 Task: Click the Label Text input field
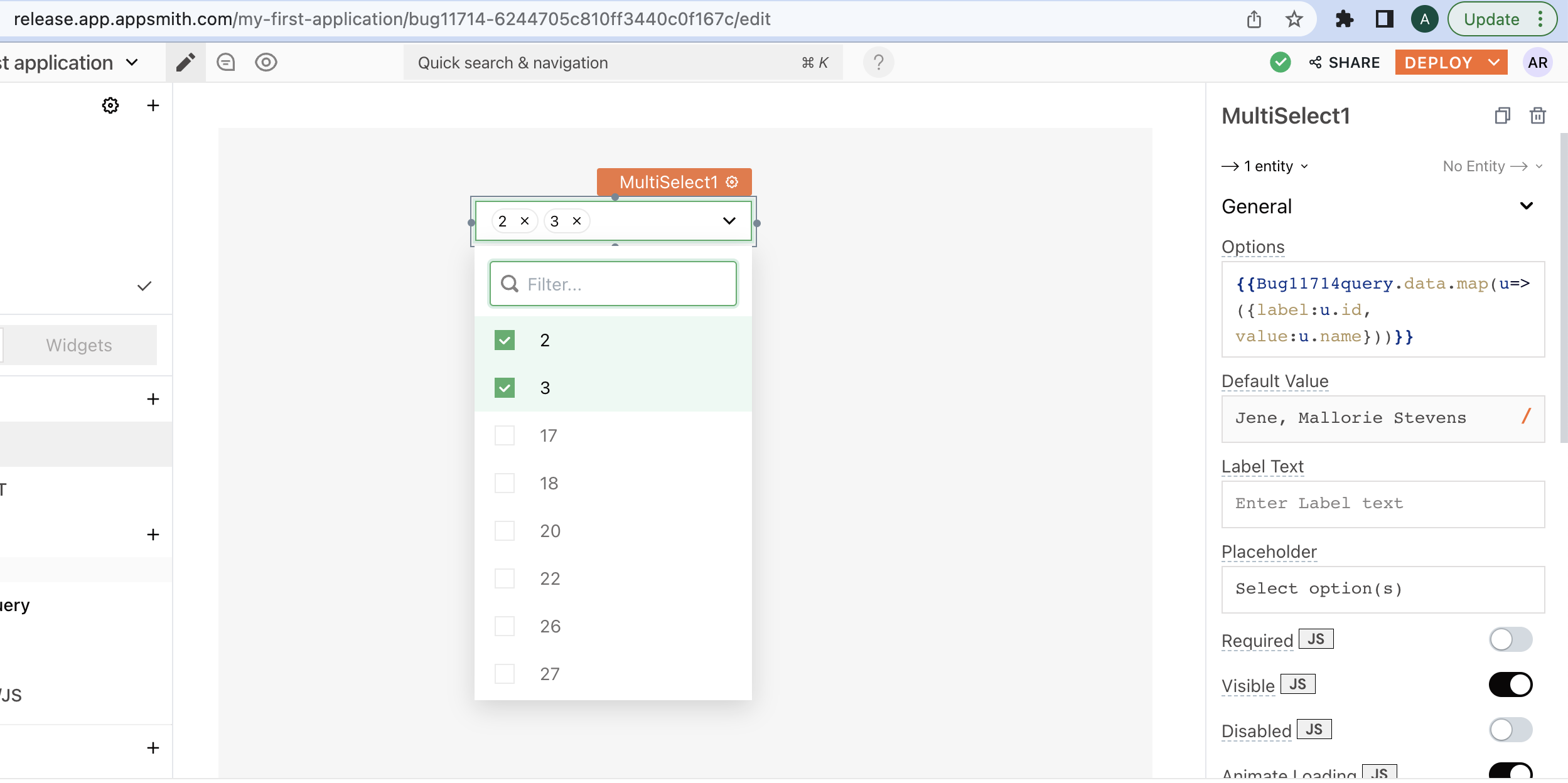[x=1383, y=504]
